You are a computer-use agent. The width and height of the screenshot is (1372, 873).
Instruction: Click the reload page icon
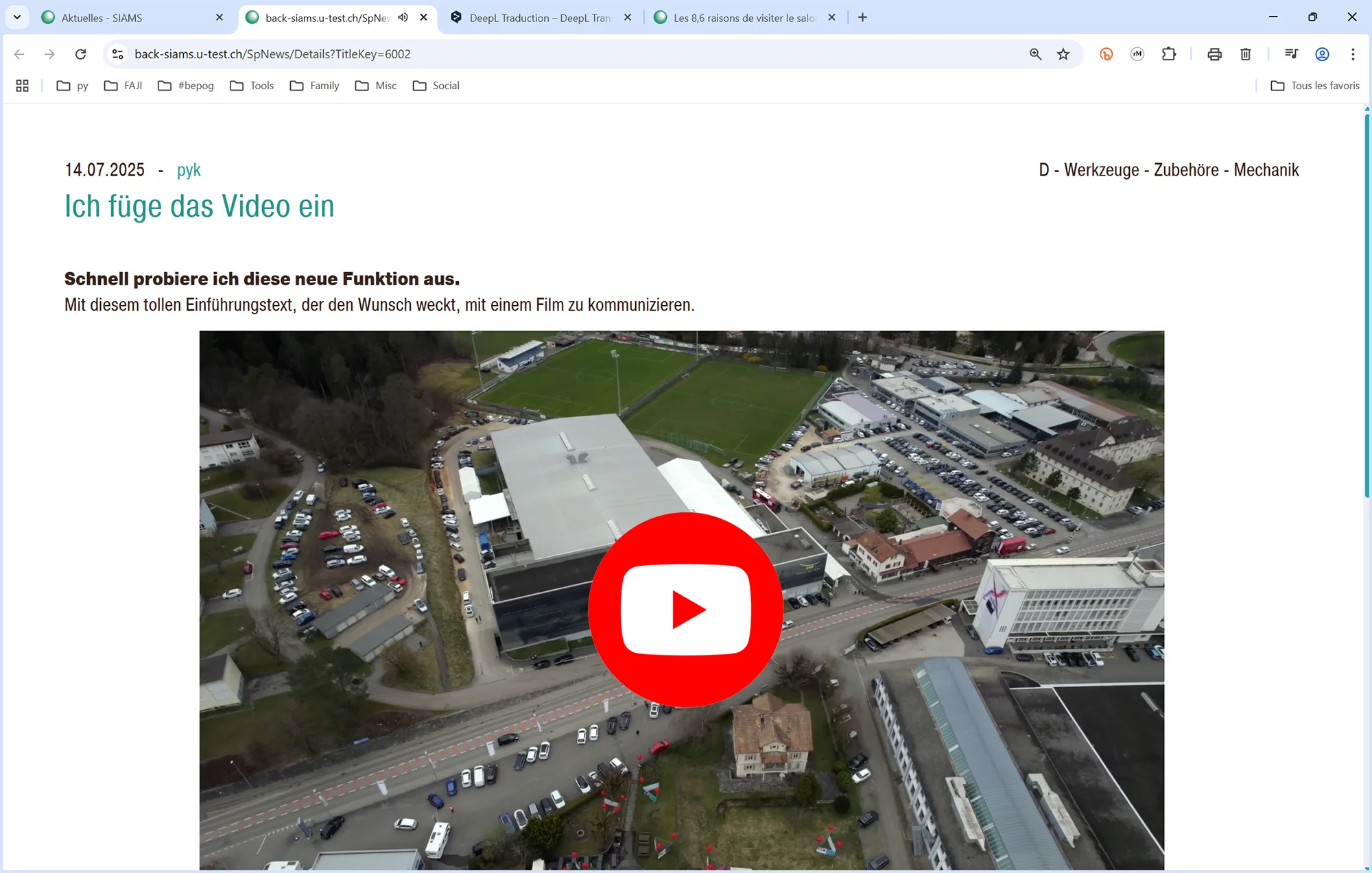click(x=80, y=54)
